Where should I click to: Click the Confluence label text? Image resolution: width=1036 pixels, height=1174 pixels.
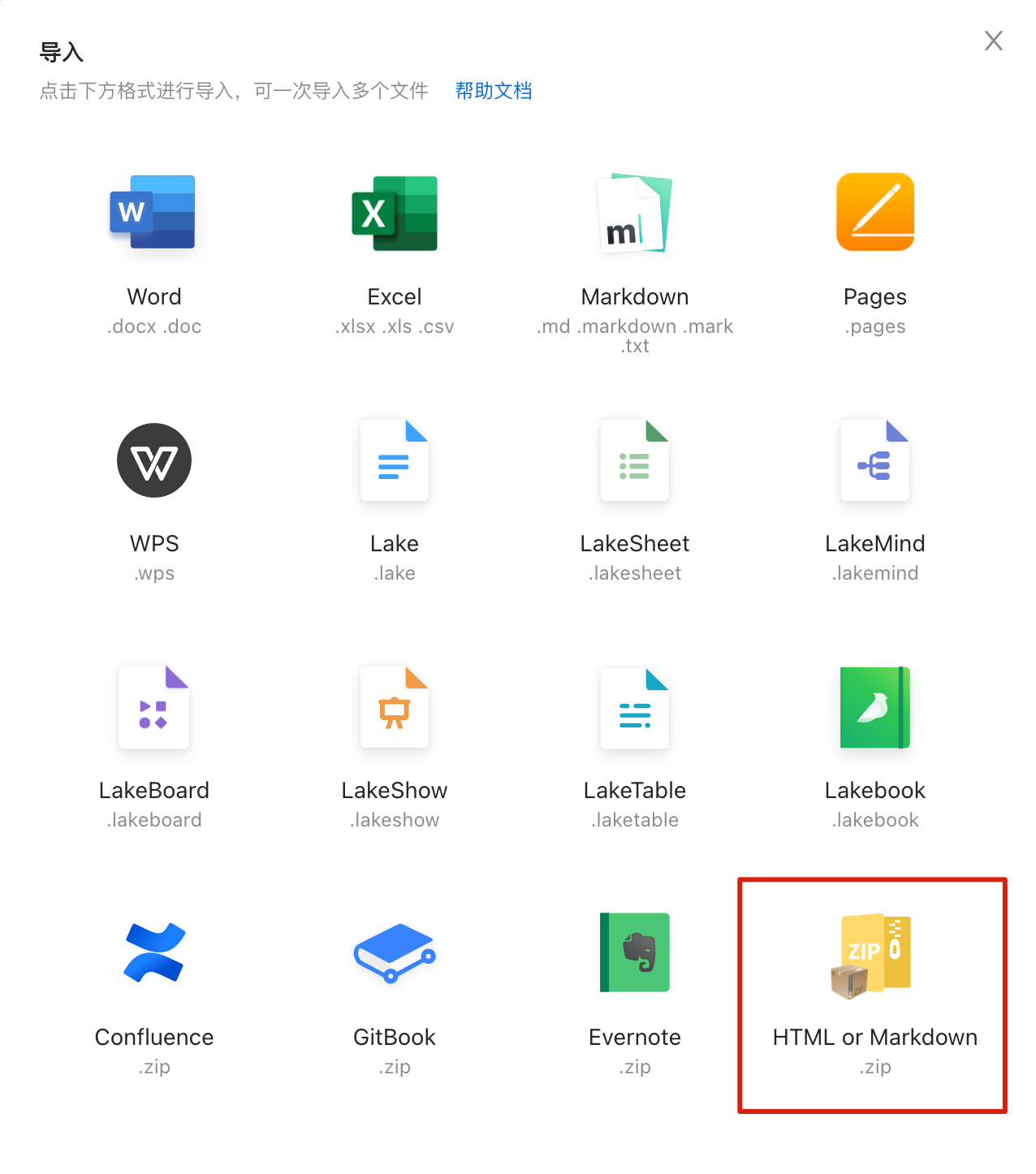(154, 1038)
